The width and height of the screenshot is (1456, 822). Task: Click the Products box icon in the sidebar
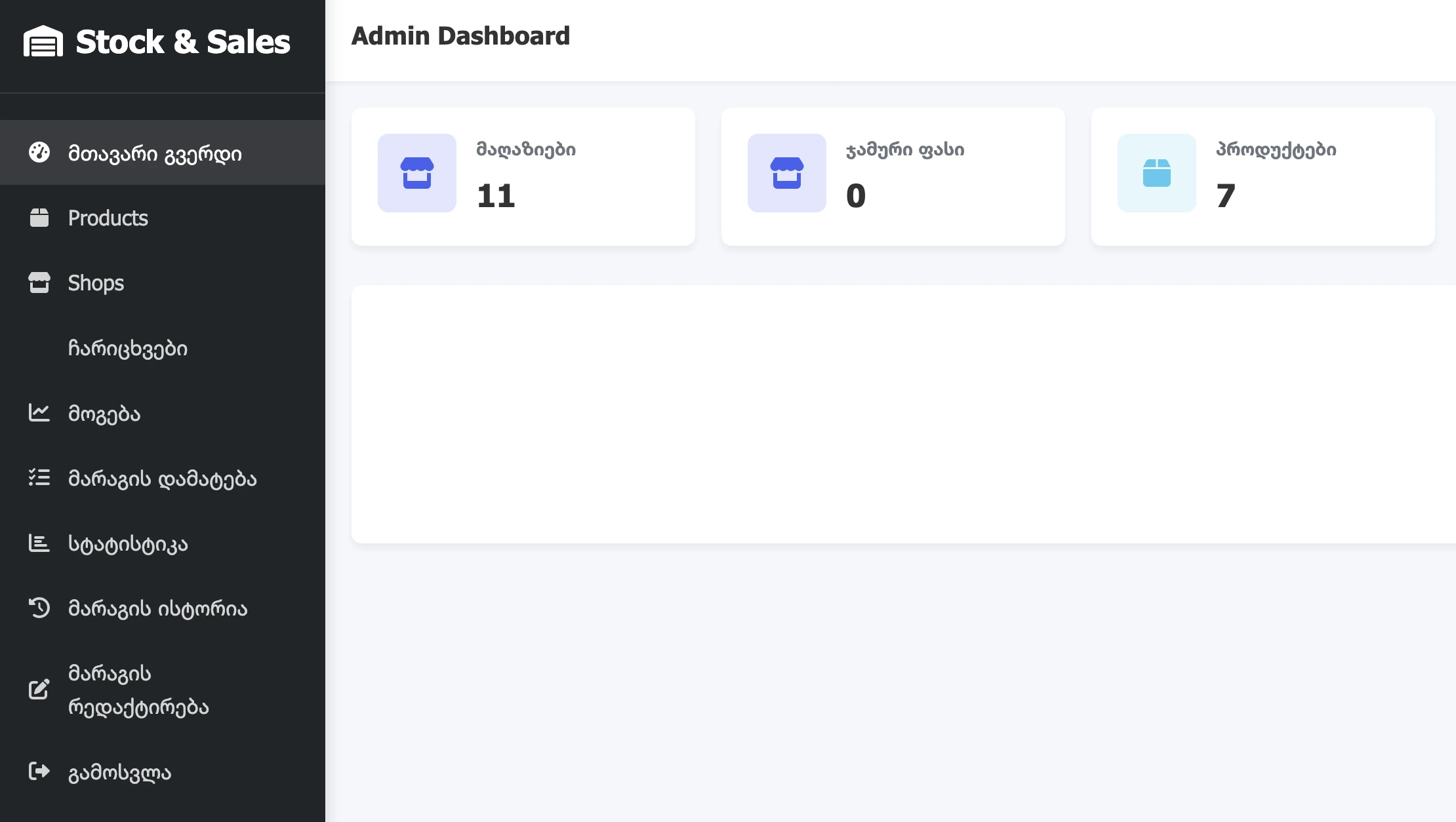click(39, 218)
